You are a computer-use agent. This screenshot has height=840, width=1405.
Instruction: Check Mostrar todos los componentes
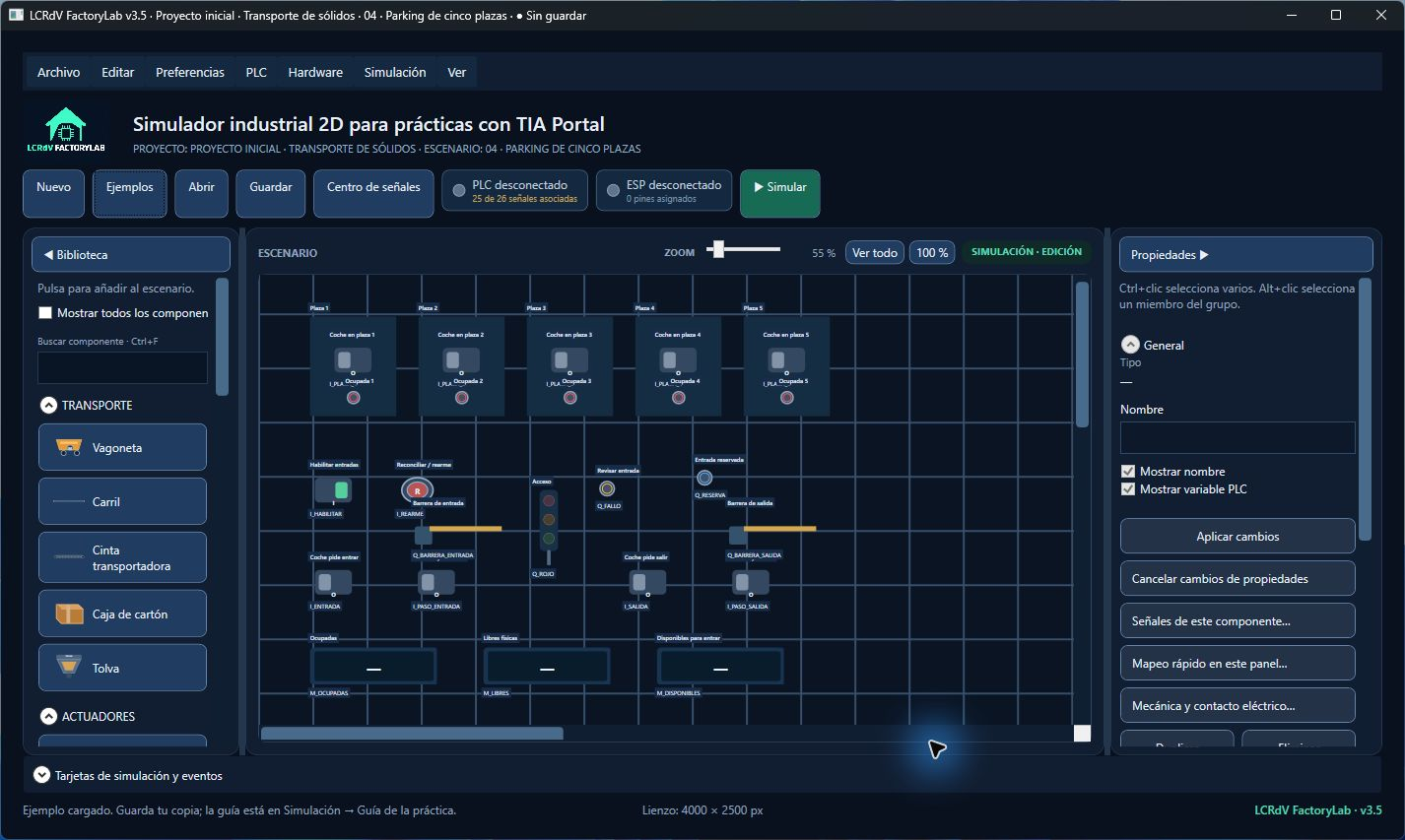[45, 313]
